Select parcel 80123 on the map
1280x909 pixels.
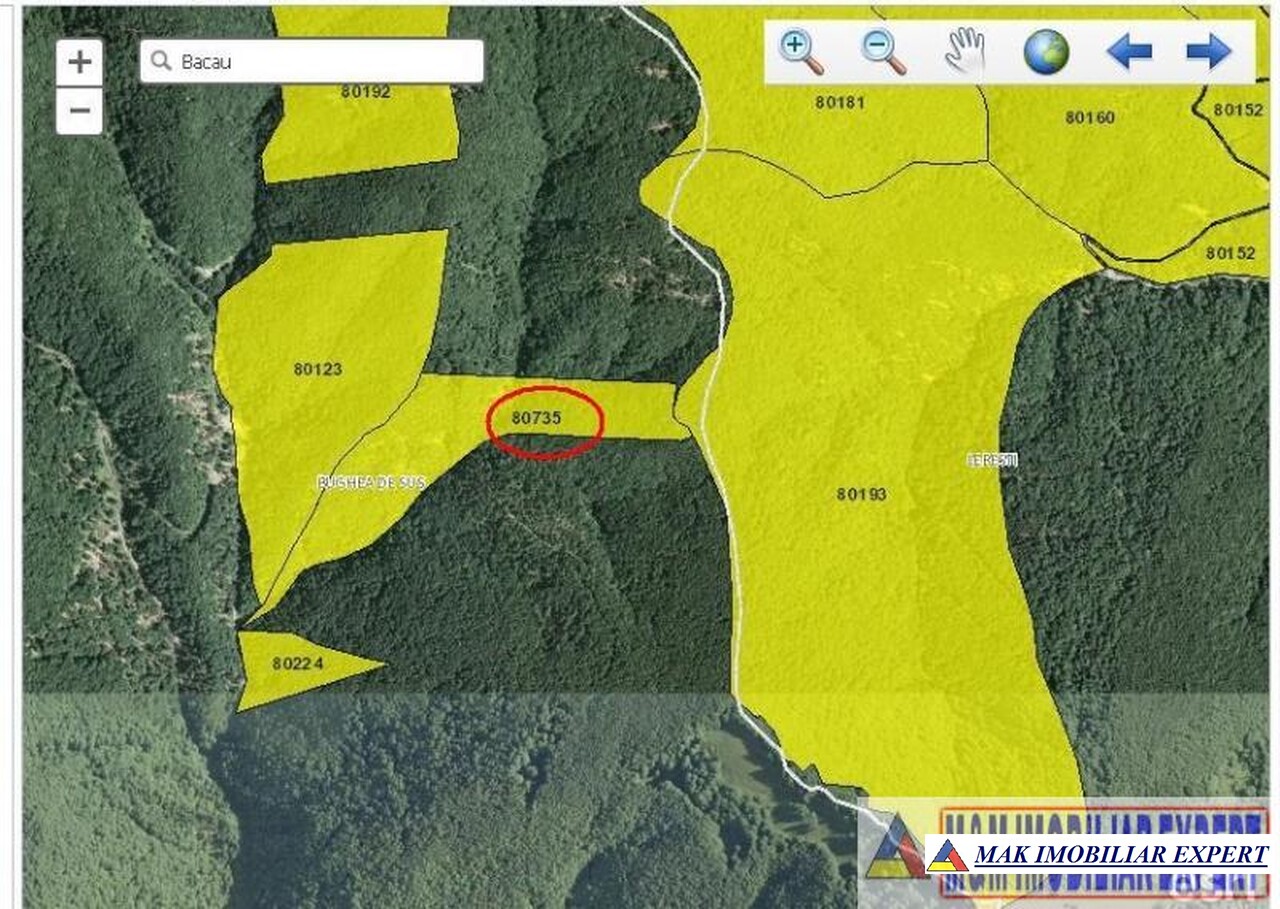tap(318, 369)
